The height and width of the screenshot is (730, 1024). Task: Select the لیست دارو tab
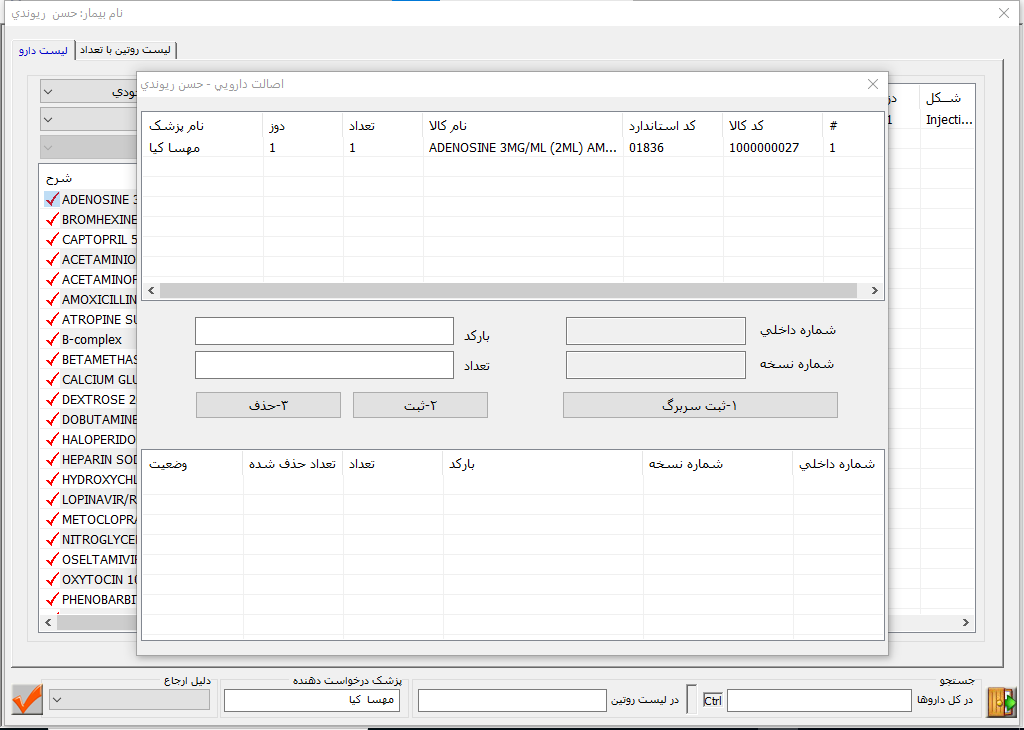pyautogui.click(x=43, y=50)
